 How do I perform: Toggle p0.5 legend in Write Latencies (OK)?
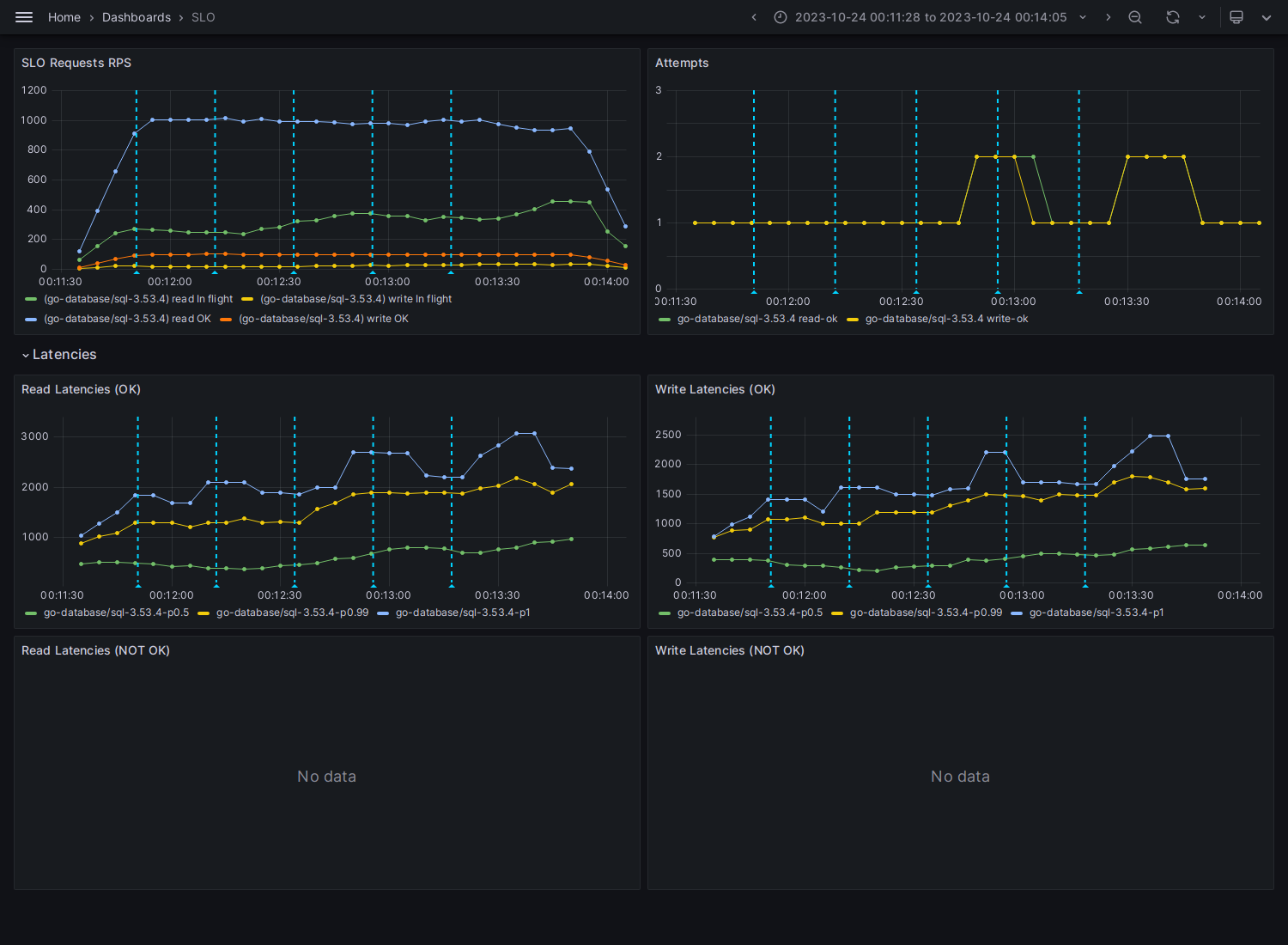(750, 613)
